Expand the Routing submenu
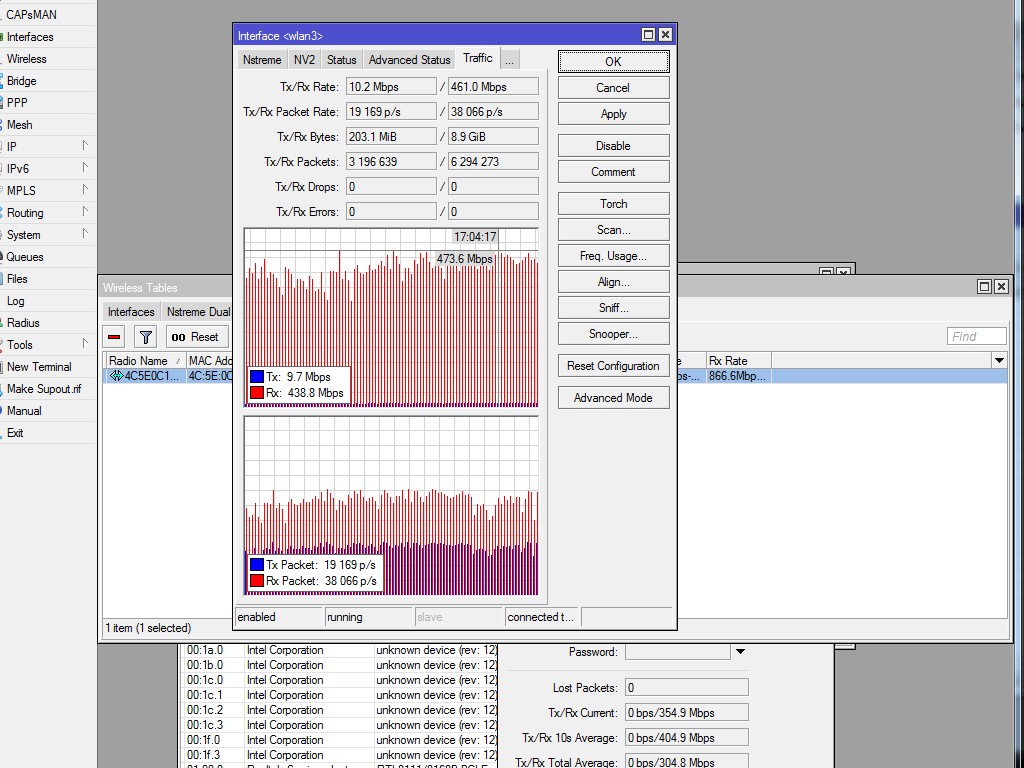 (x=85, y=212)
